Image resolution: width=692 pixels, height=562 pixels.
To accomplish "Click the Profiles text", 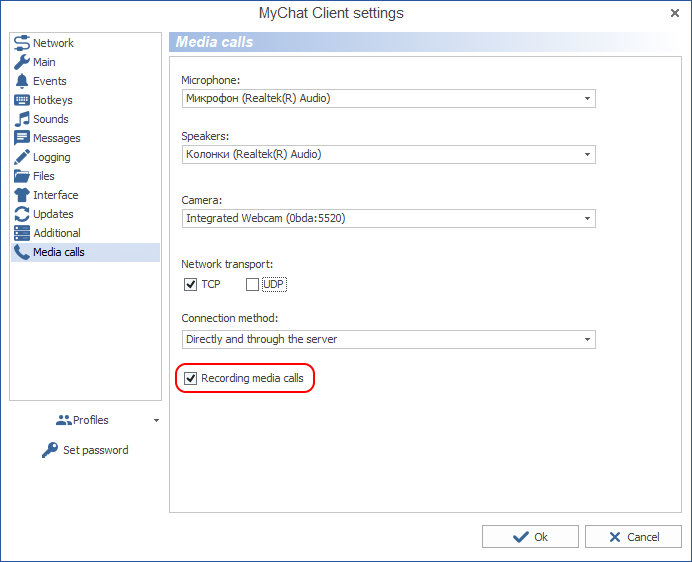I will (90, 420).
